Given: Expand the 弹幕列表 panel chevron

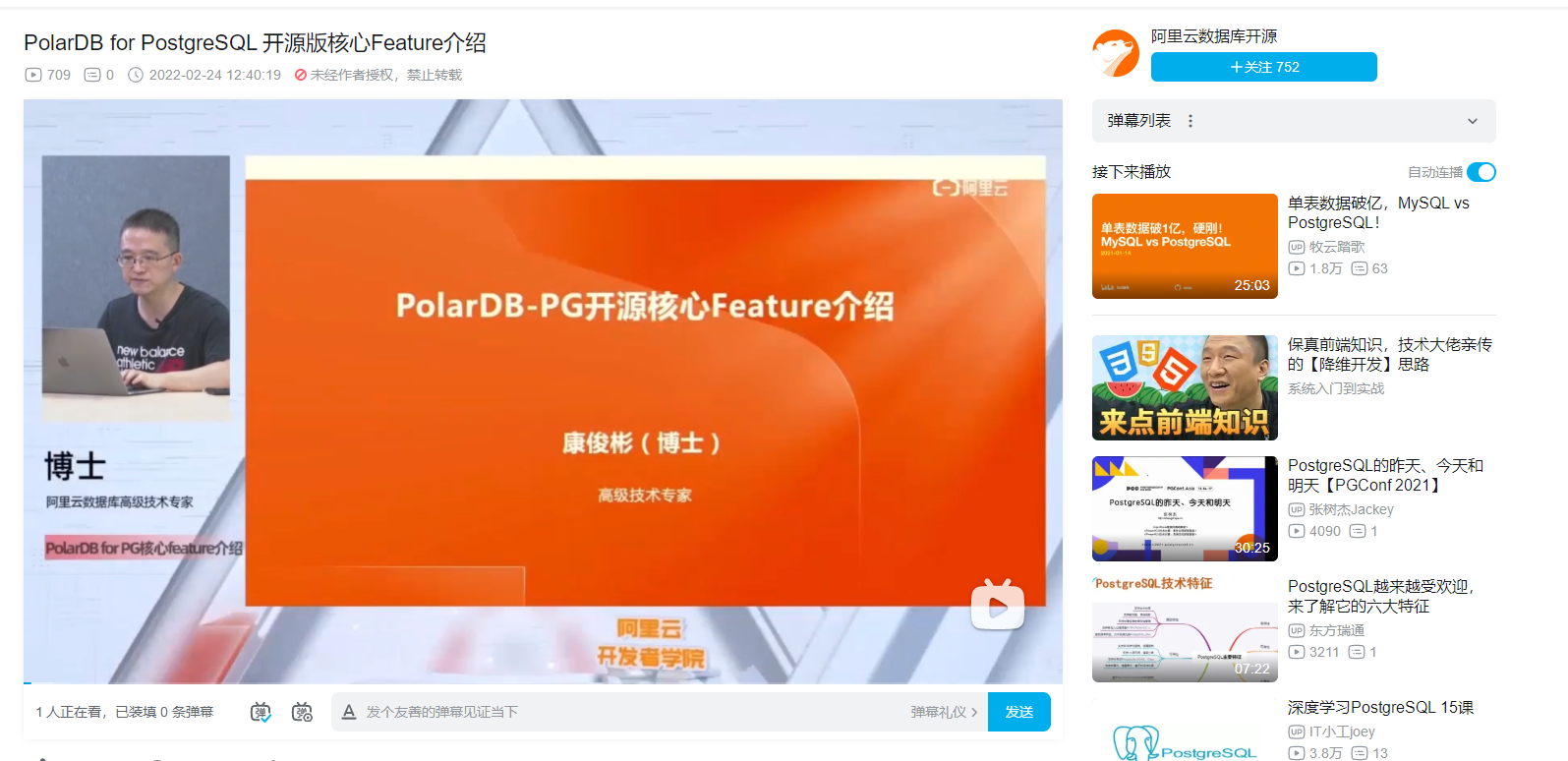Looking at the screenshot, I should (1473, 121).
